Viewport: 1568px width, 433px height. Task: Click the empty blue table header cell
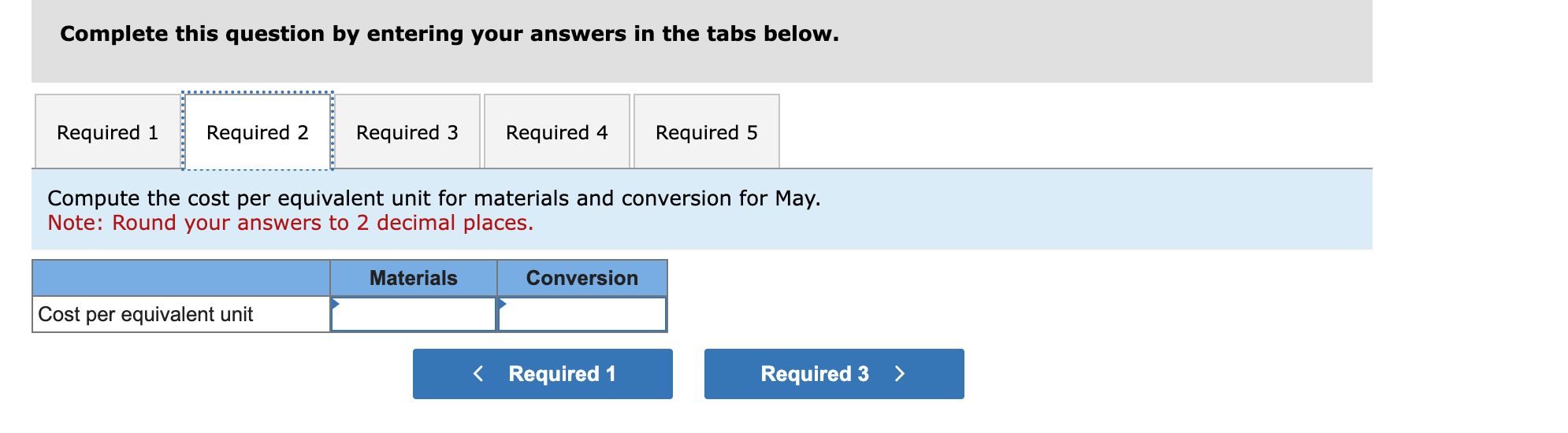tap(180, 278)
